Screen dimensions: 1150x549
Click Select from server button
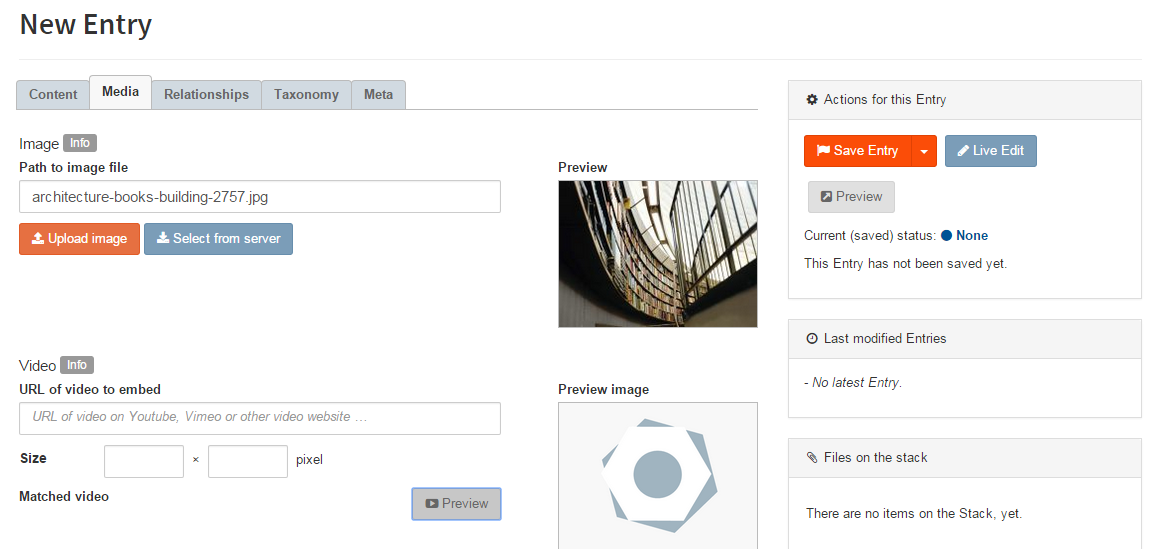[x=218, y=239]
